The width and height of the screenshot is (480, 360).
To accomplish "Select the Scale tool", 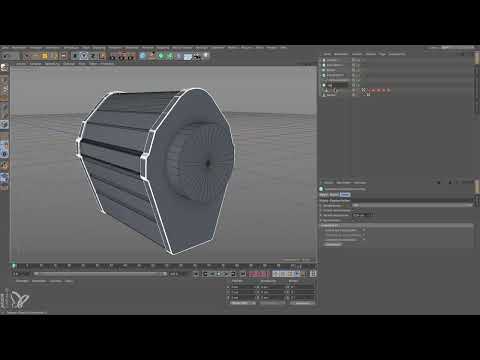I will [54, 56].
